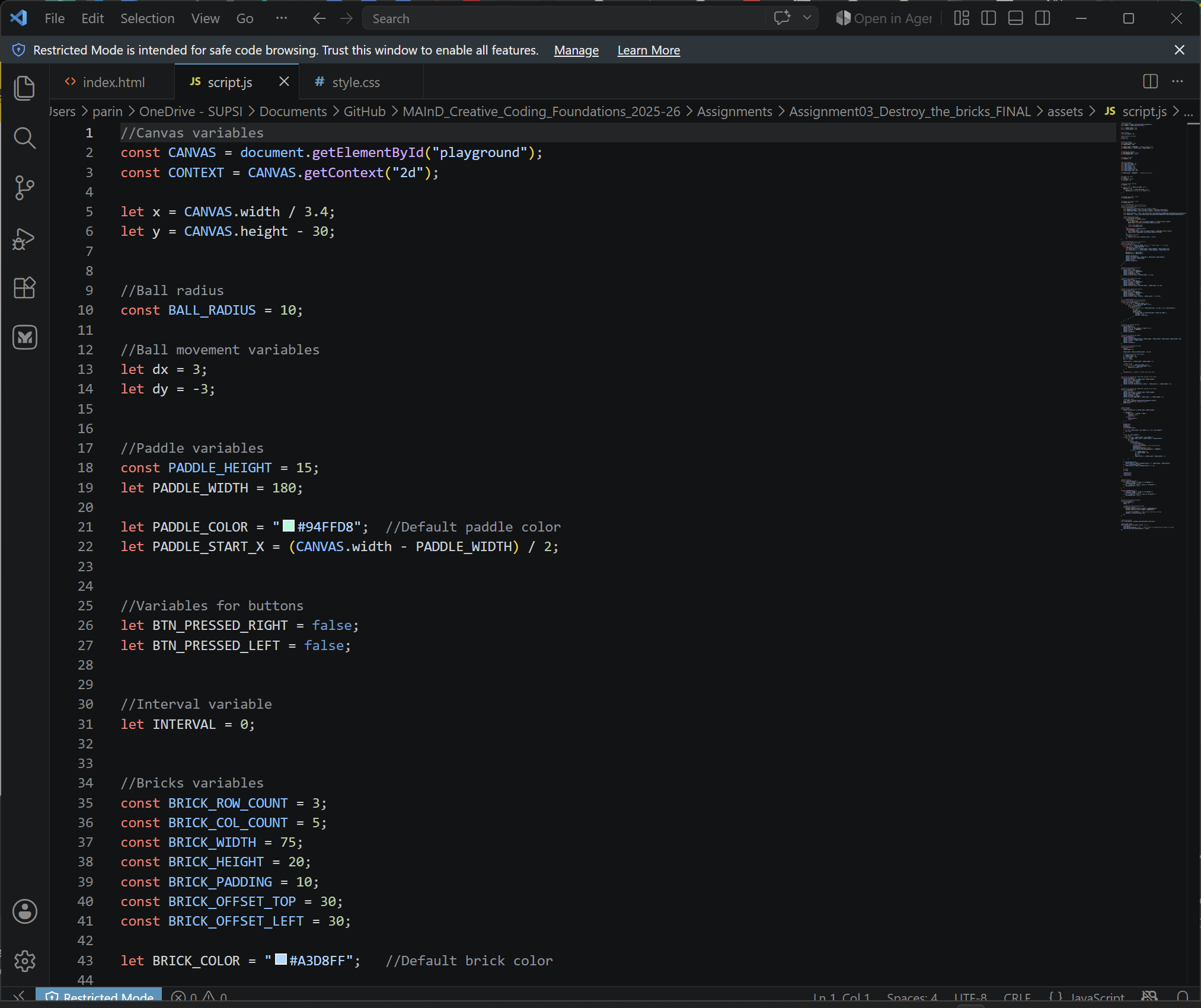Click the #94FFD8 paddle color swatch
This screenshot has height=1008, width=1201.
coord(289,526)
